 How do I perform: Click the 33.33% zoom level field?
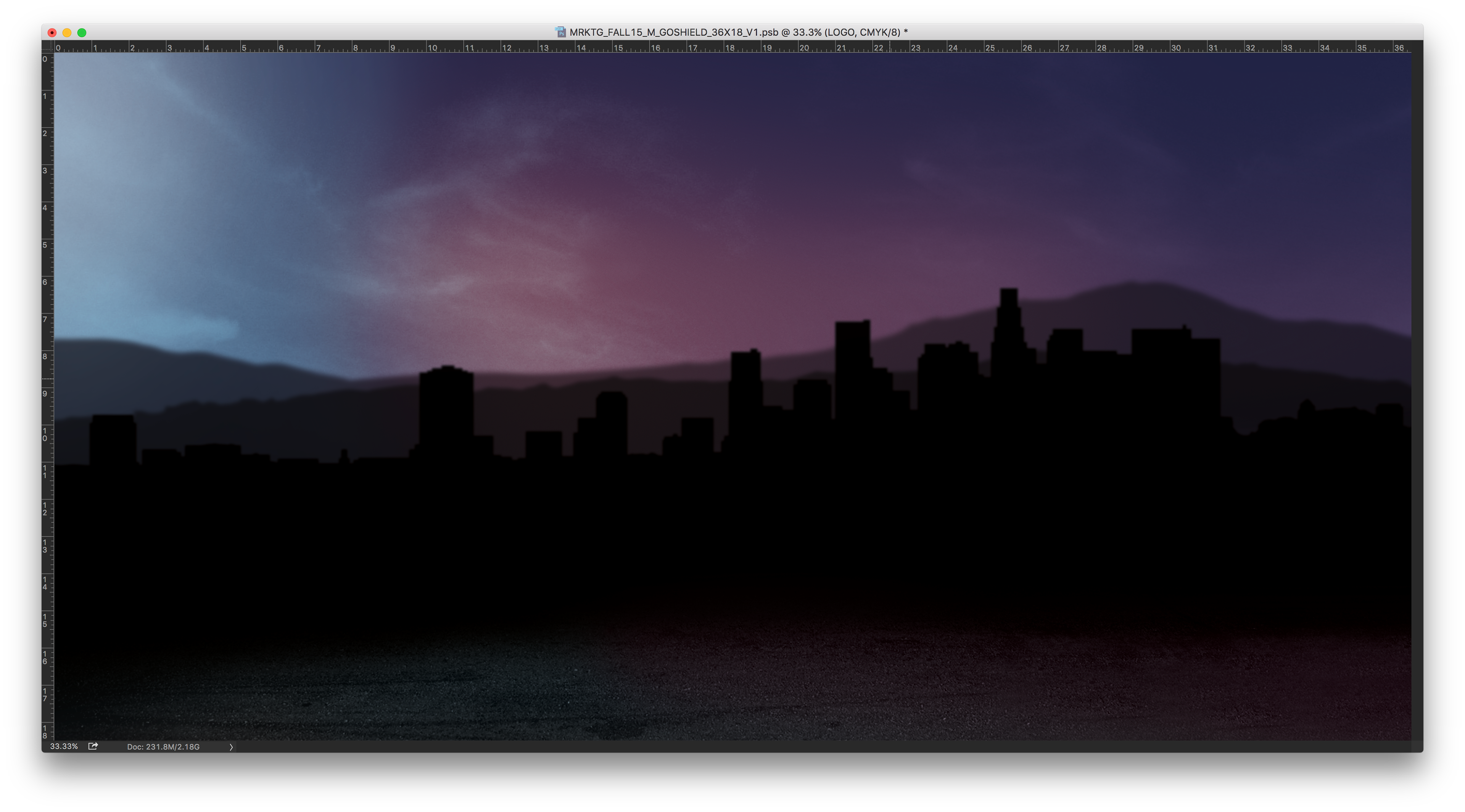tap(64, 746)
